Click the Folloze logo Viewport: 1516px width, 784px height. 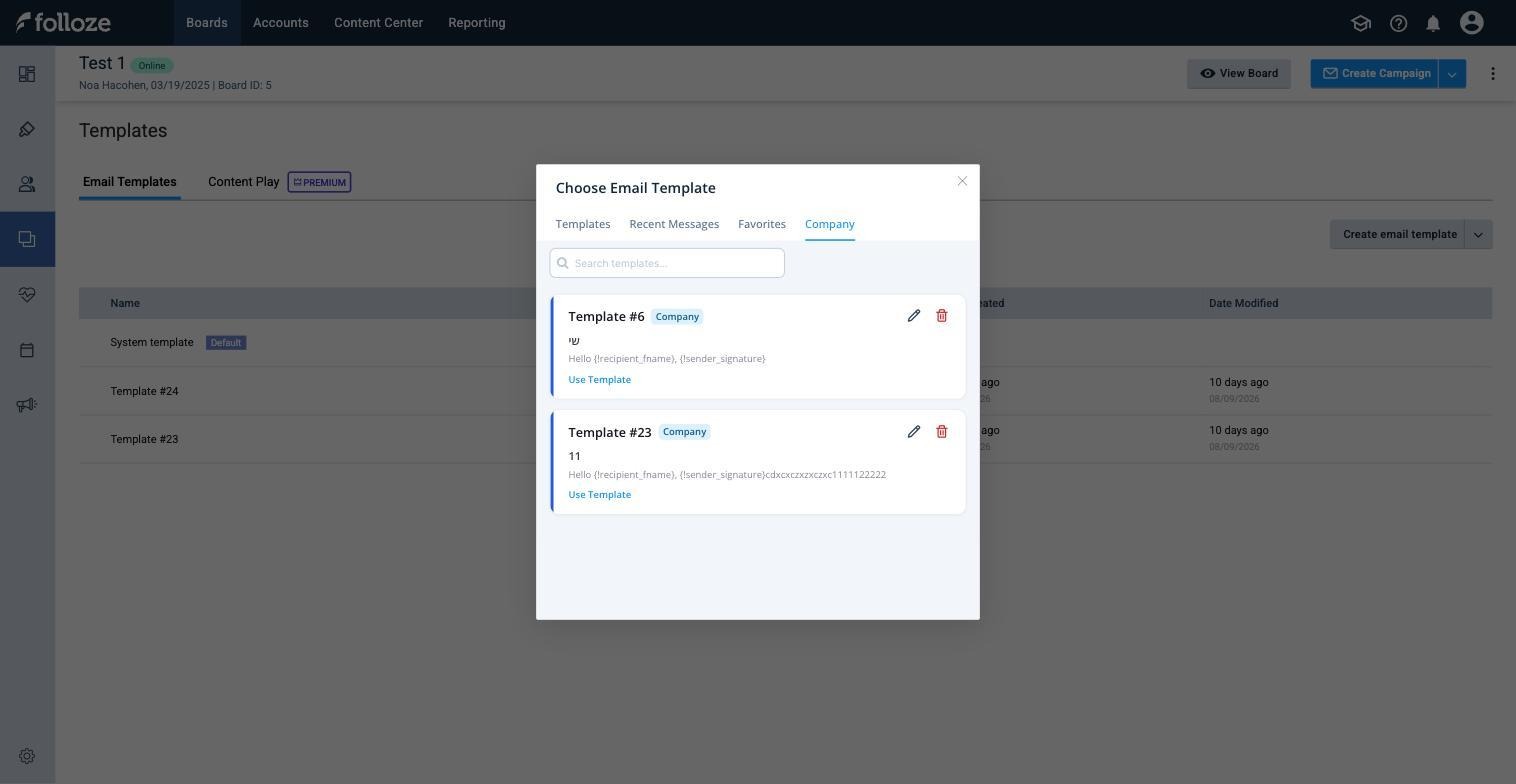pos(63,22)
